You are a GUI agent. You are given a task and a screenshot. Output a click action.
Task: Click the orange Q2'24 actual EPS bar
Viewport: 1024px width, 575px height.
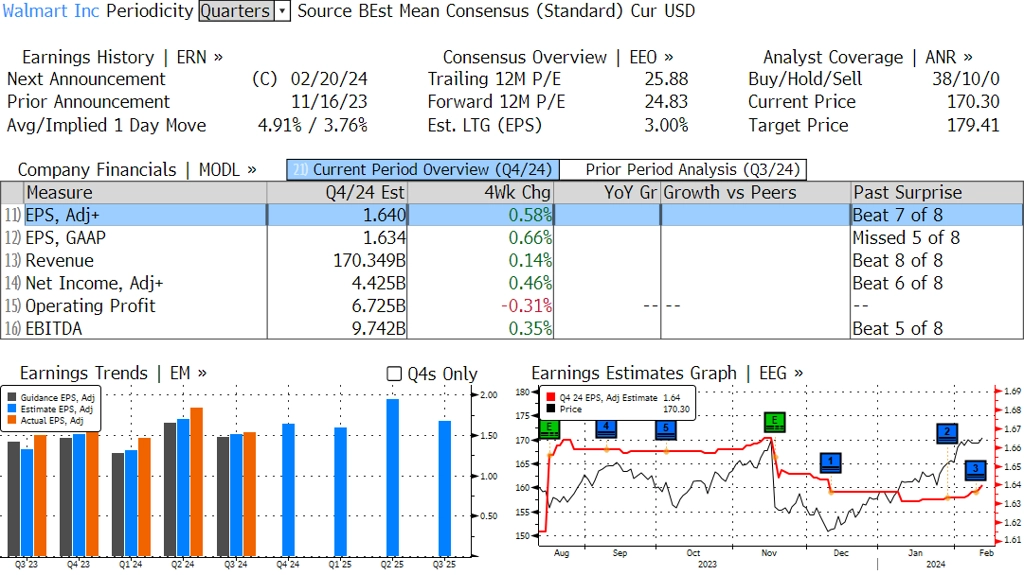coord(196,482)
